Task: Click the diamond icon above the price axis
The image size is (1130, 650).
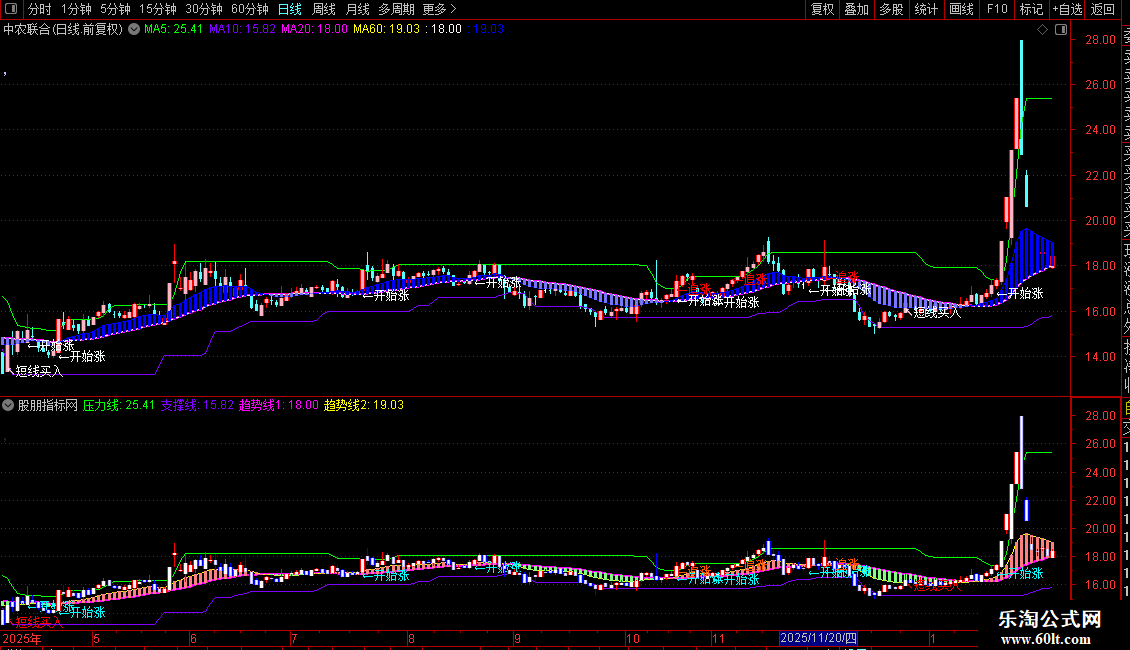Action: pos(1042,30)
